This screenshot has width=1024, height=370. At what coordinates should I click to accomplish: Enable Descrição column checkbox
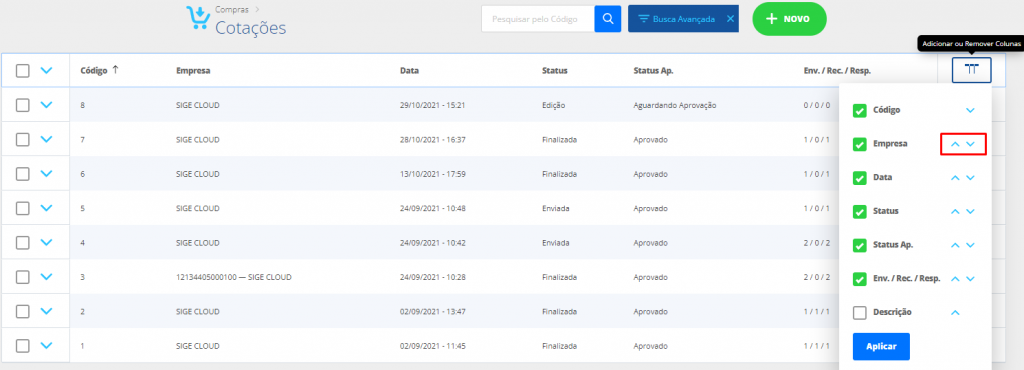point(859,313)
